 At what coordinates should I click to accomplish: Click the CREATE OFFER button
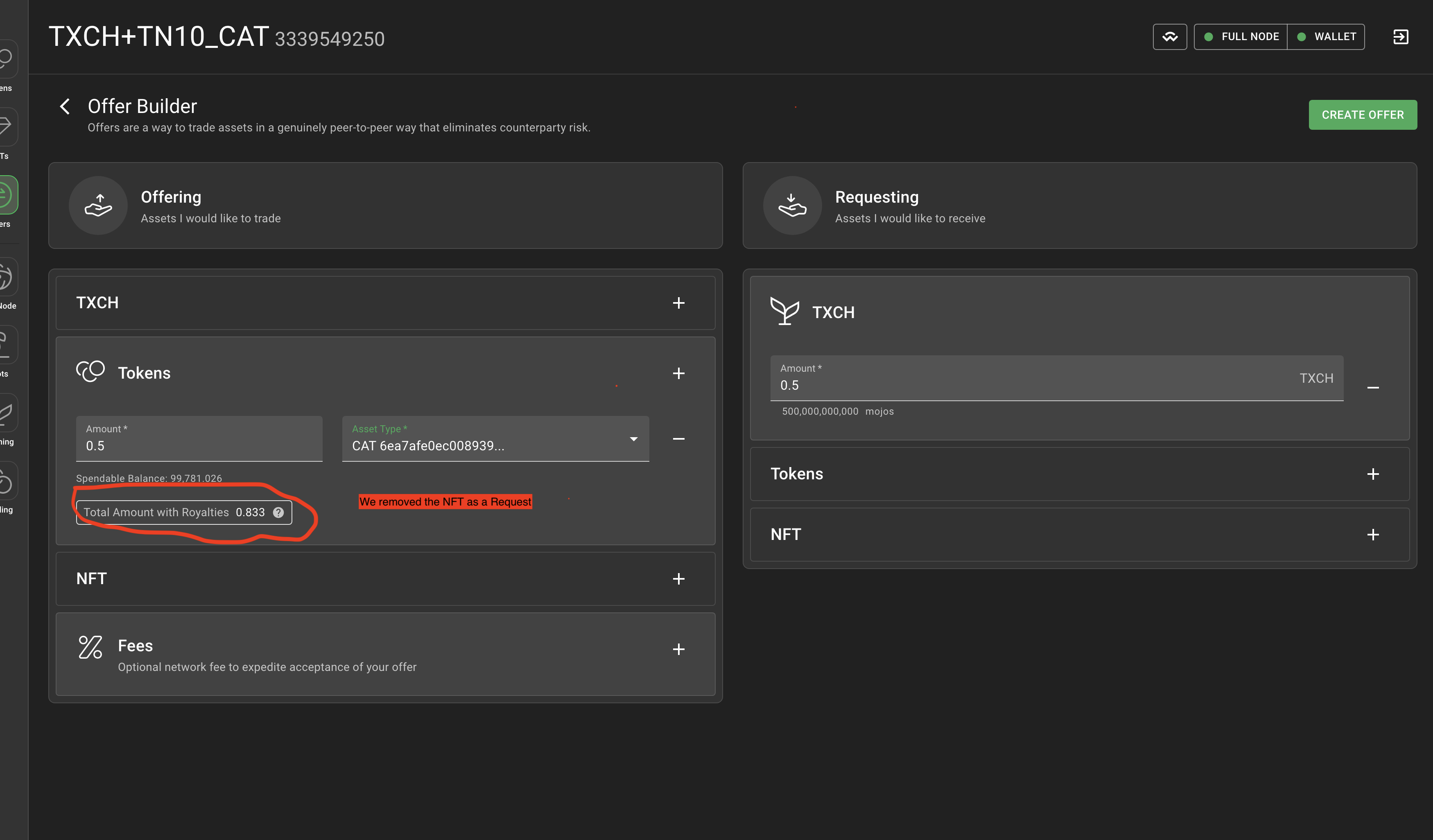tap(1362, 115)
